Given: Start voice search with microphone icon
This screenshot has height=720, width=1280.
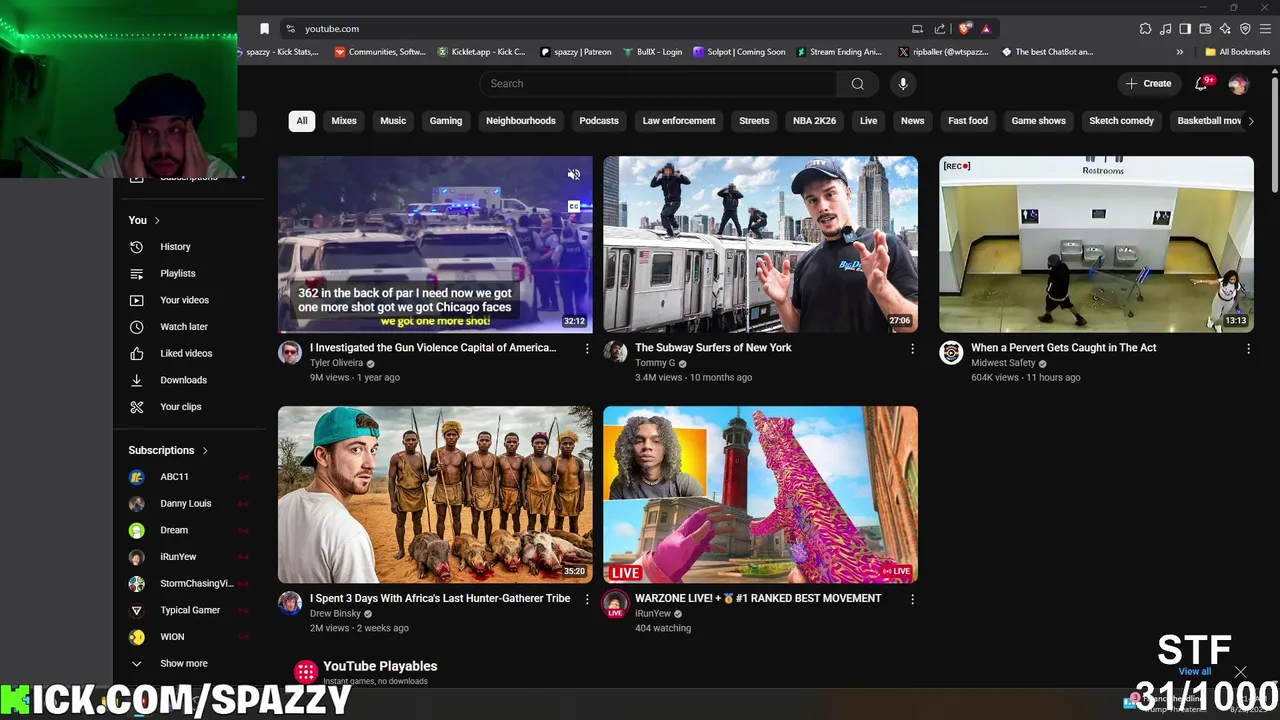Looking at the screenshot, I should [903, 84].
